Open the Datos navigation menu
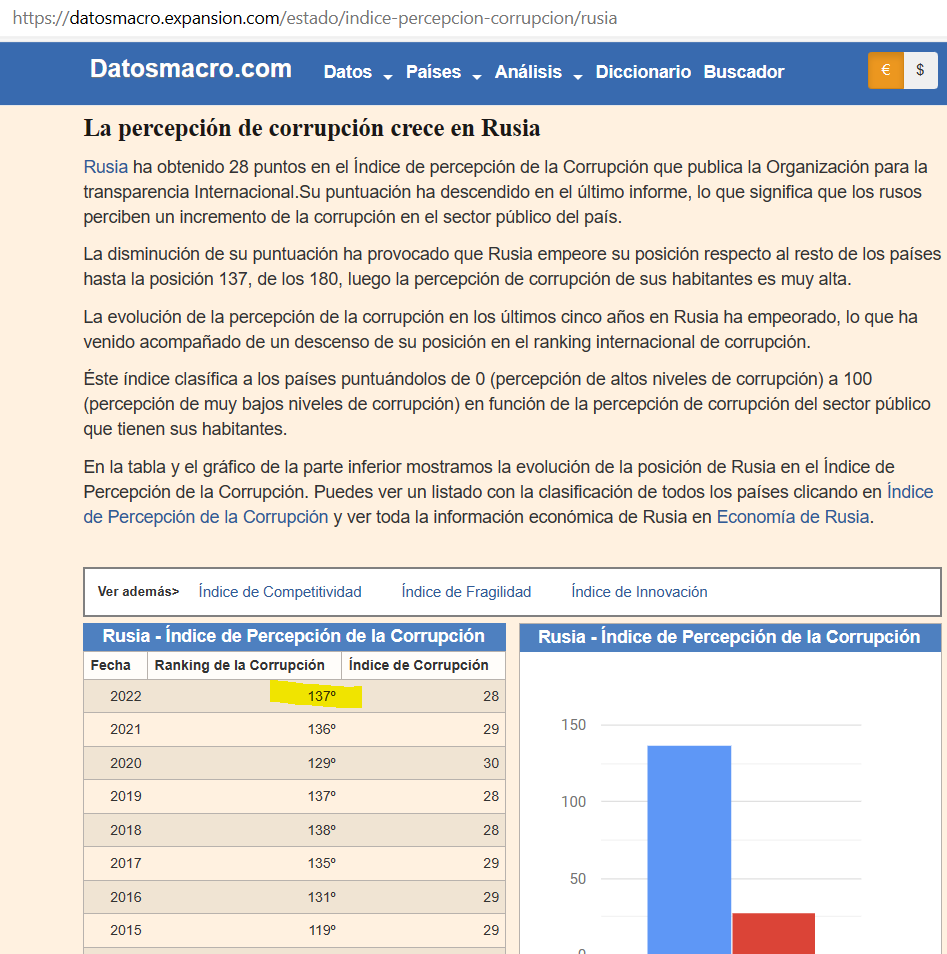947x954 pixels. click(x=348, y=72)
